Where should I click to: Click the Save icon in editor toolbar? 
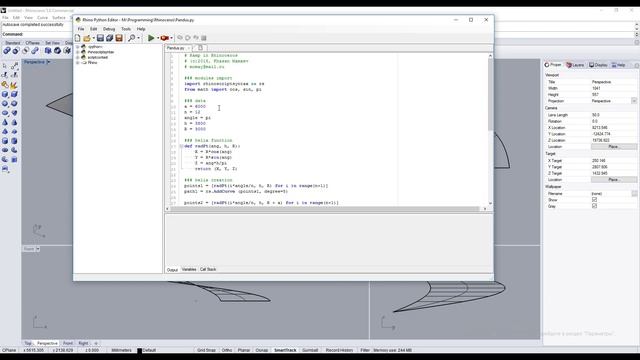pos(100,38)
